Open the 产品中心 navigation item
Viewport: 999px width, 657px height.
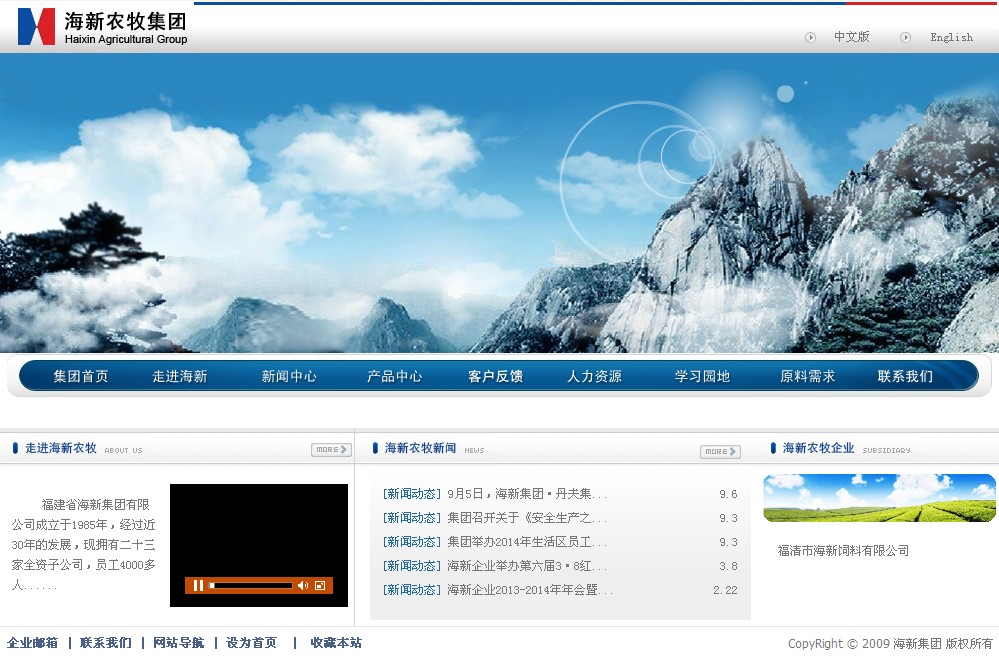coord(394,376)
